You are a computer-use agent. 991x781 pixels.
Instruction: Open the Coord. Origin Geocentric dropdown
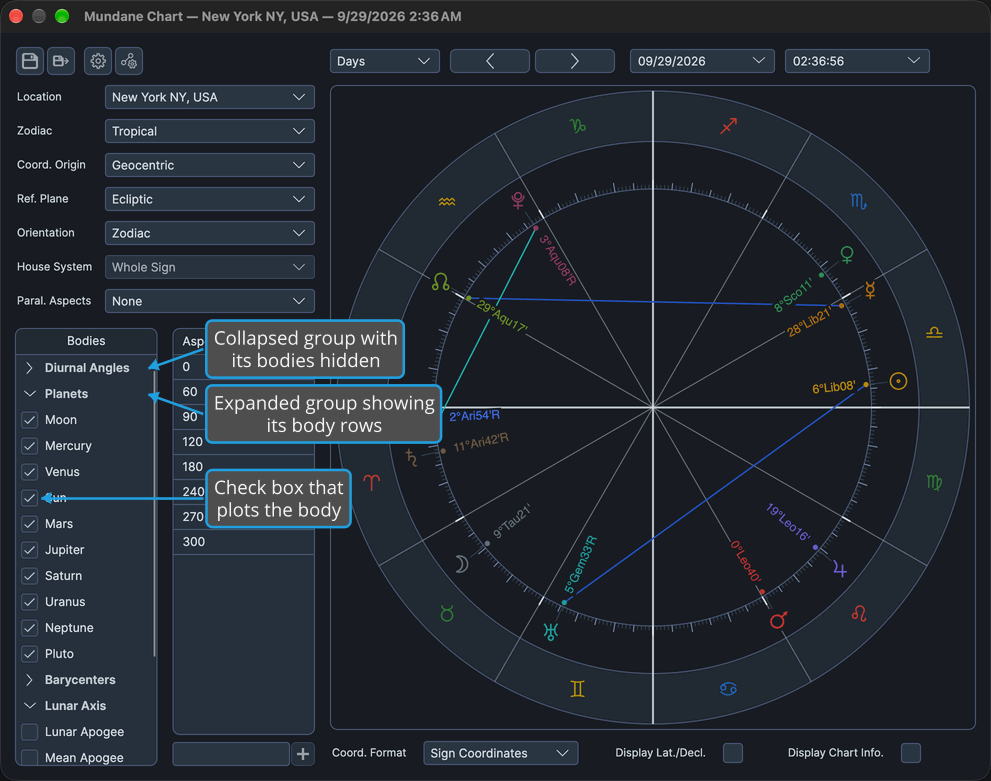pos(210,165)
